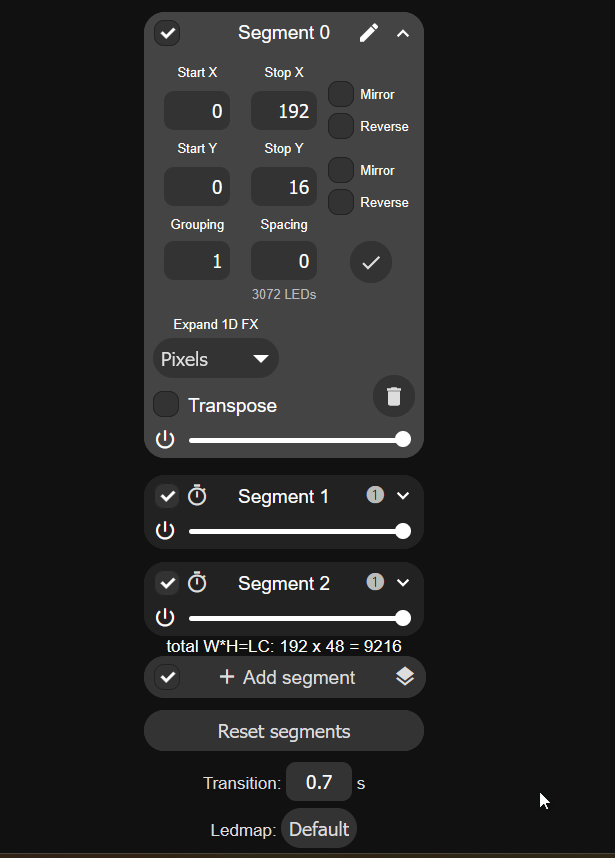The image size is (615, 858).
Task: Click the layers icon beside Add segment
Action: [405, 677]
